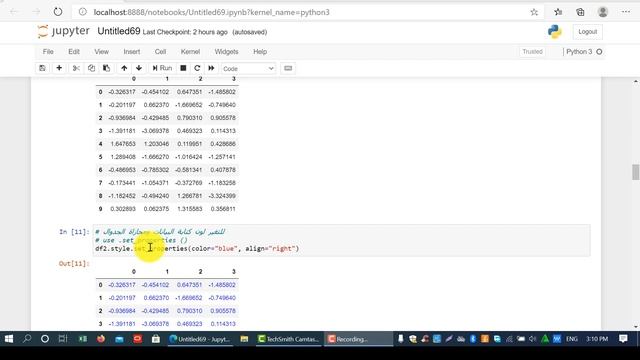Click the notebook vertical scrollbar thumb
The width and height of the screenshot is (640, 360).
636,172
